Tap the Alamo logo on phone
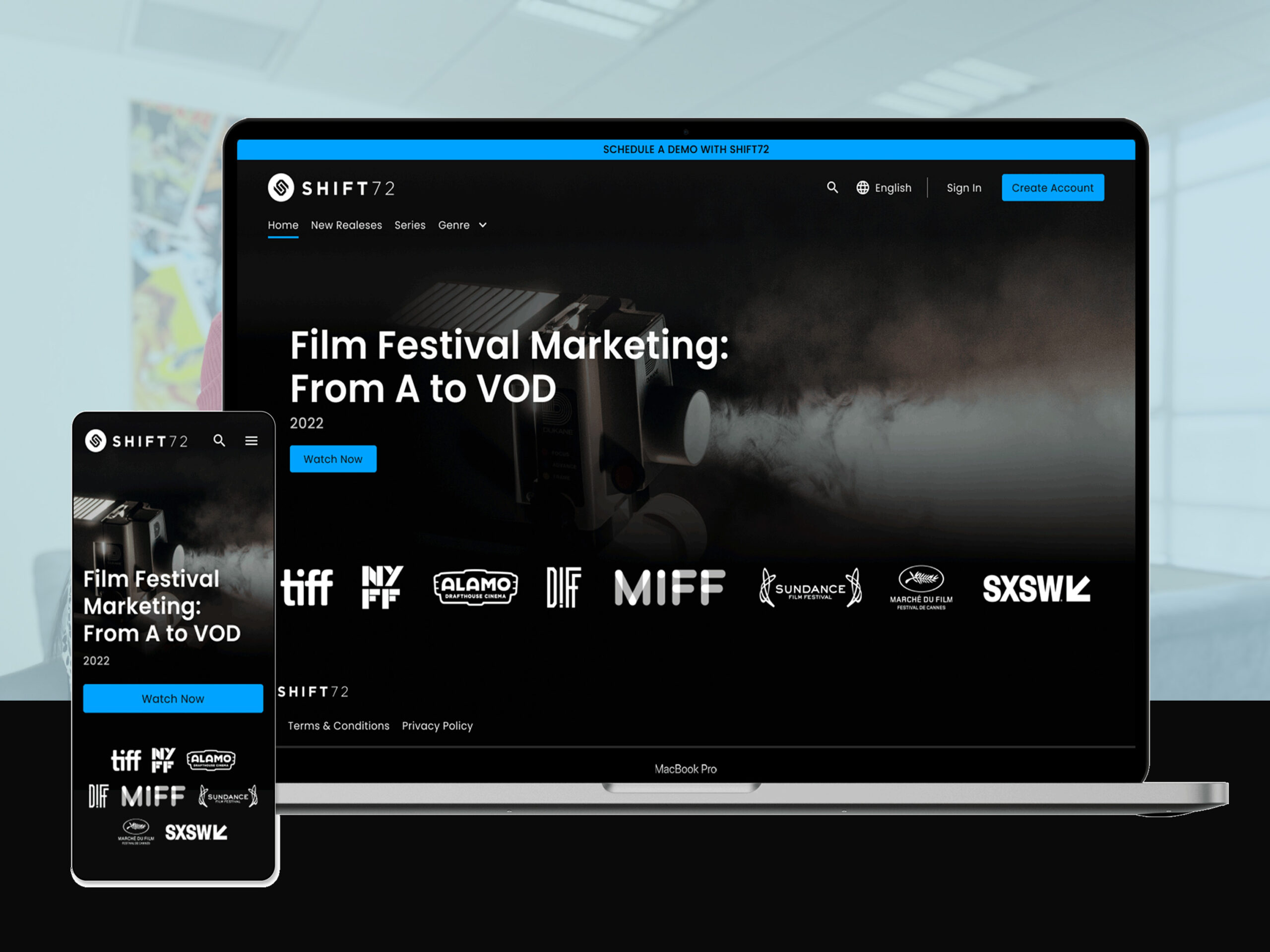This screenshot has width=1270, height=952. point(211,760)
